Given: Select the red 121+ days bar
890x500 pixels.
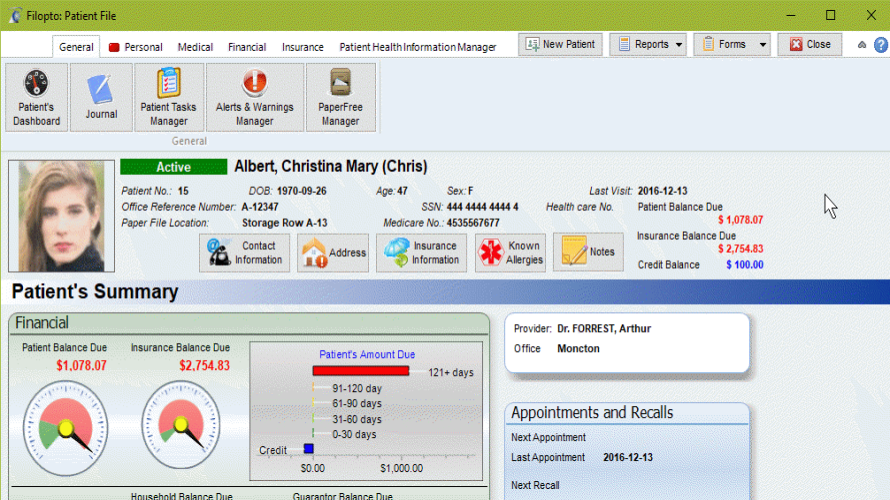Looking at the screenshot, I should (361, 371).
